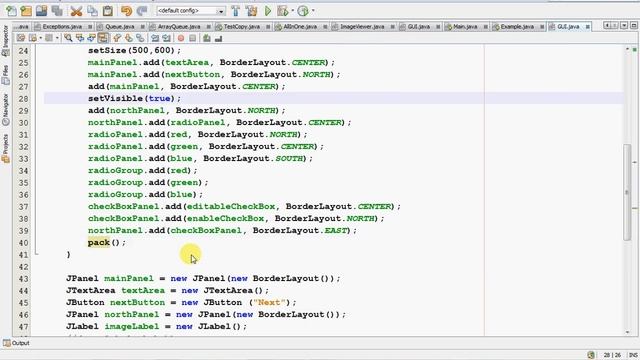The width and height of the screenshot is (640, 360).
Task: Stop macro recording using the grey square
Action: pos(193,38)
